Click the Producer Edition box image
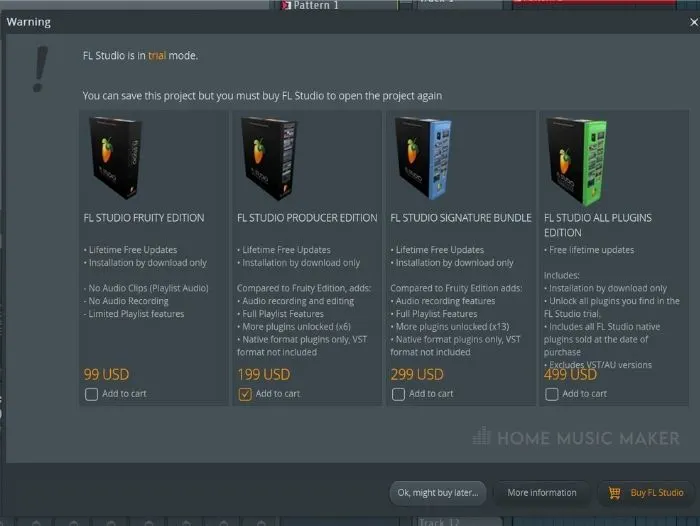700x526 pixels. point(269,158)
